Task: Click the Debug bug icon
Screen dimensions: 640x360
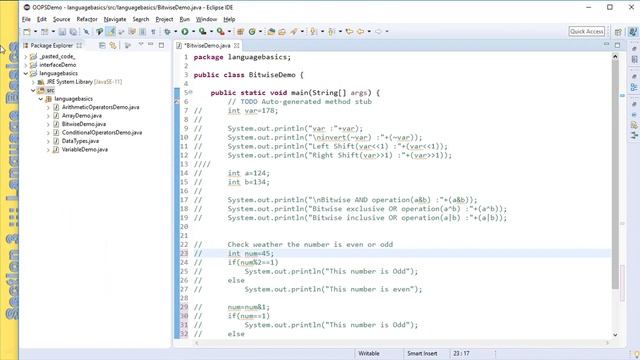Action: point(167,31)
